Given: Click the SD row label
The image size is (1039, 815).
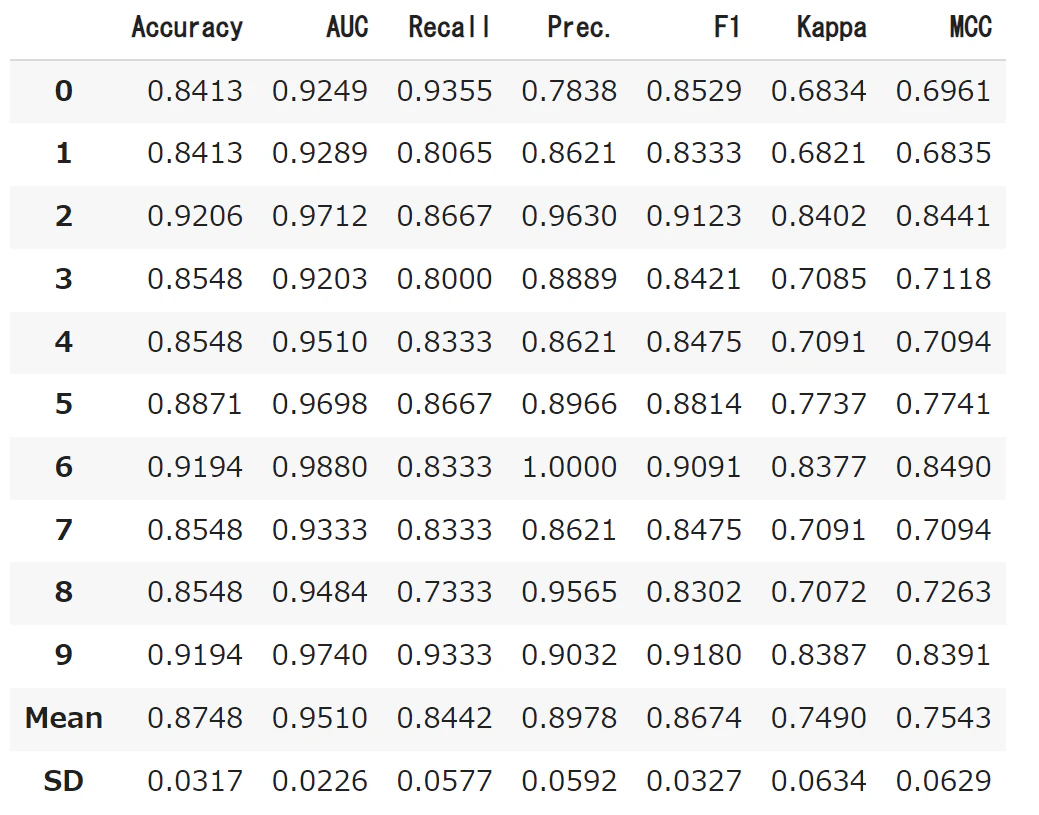Looking at the screenshot, I should click(x=64, y=781).
